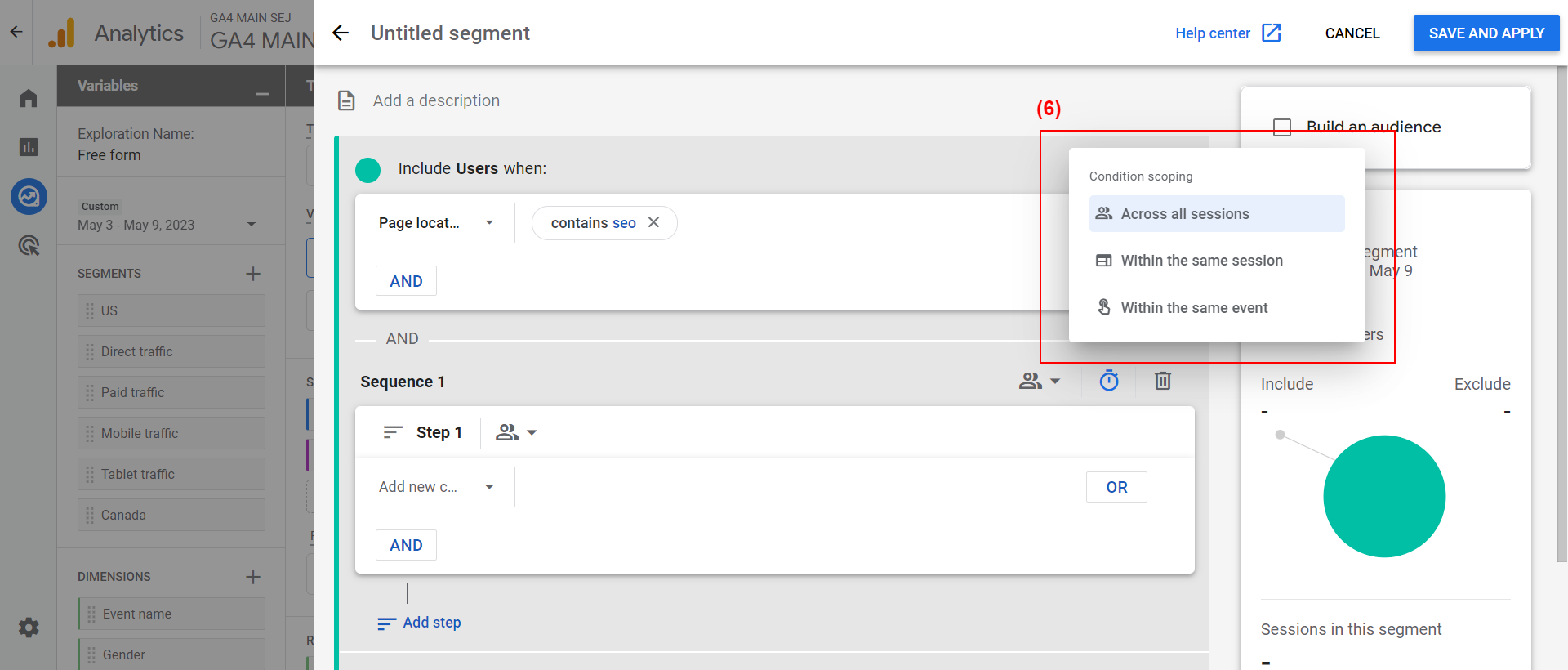Image resolution: width=1568 pixels, height=670 pixels.
Task: Open Step 1 scope dropdown
Action: pos(516,432)
